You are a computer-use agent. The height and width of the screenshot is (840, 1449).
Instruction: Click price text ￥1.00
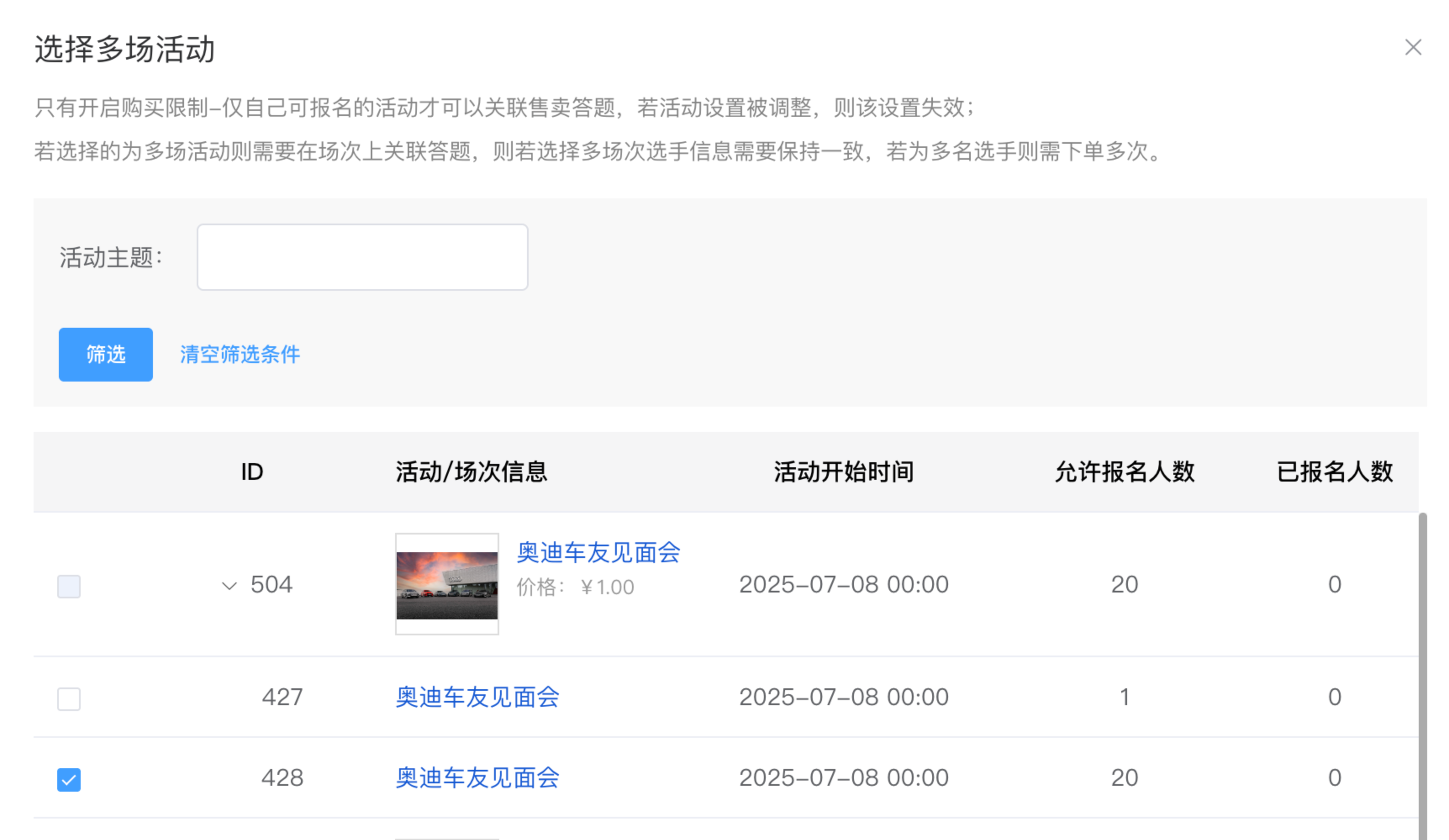(607, 587)
